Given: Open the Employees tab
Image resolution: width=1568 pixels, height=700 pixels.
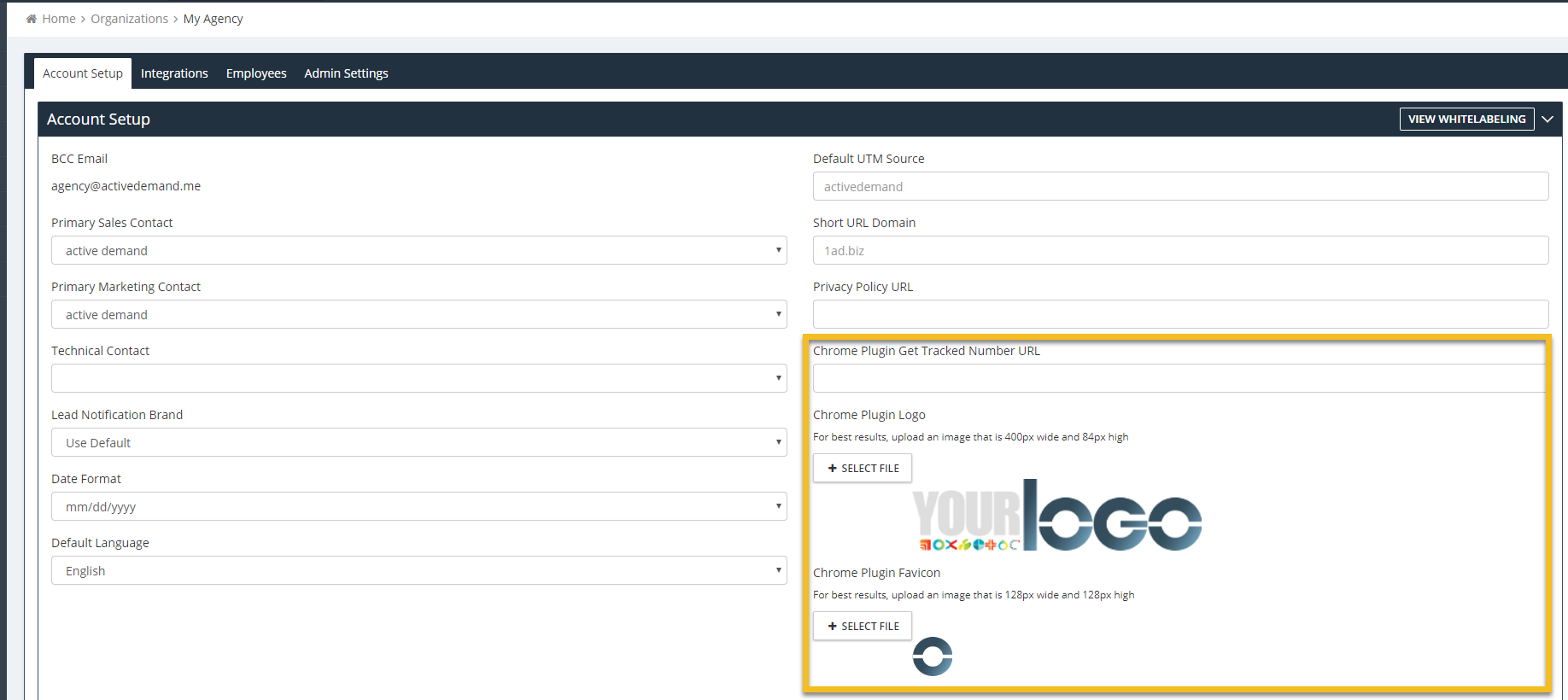Looking at the screenshot, I should 256,73.
